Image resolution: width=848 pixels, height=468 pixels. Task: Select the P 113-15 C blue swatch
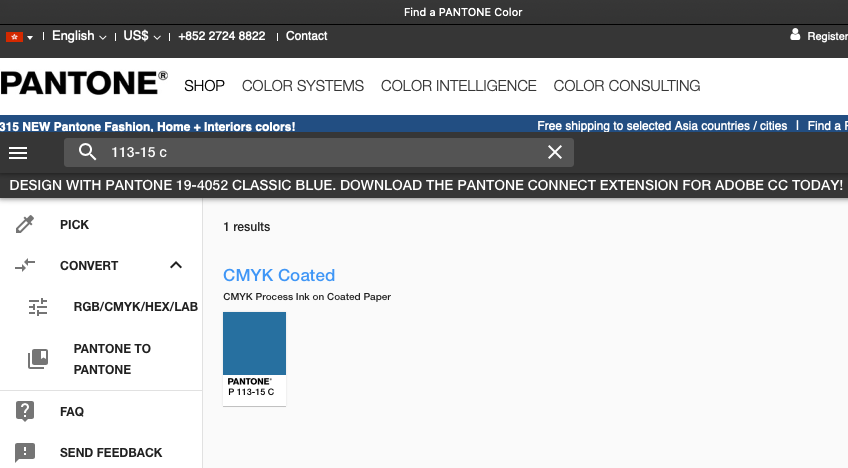click(x=254, y=344)
